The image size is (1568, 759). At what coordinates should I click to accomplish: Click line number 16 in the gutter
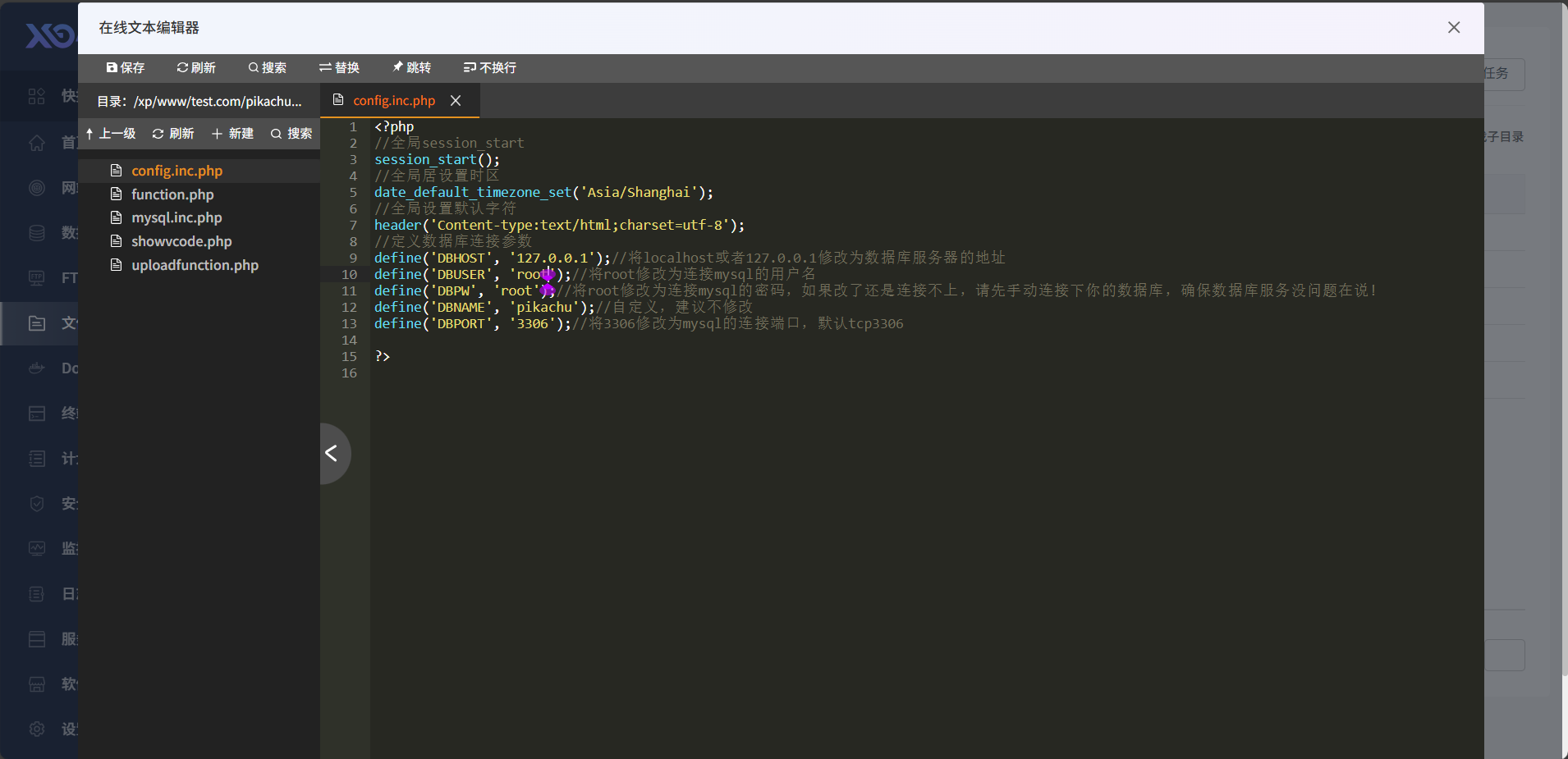[x=349, y=373]
